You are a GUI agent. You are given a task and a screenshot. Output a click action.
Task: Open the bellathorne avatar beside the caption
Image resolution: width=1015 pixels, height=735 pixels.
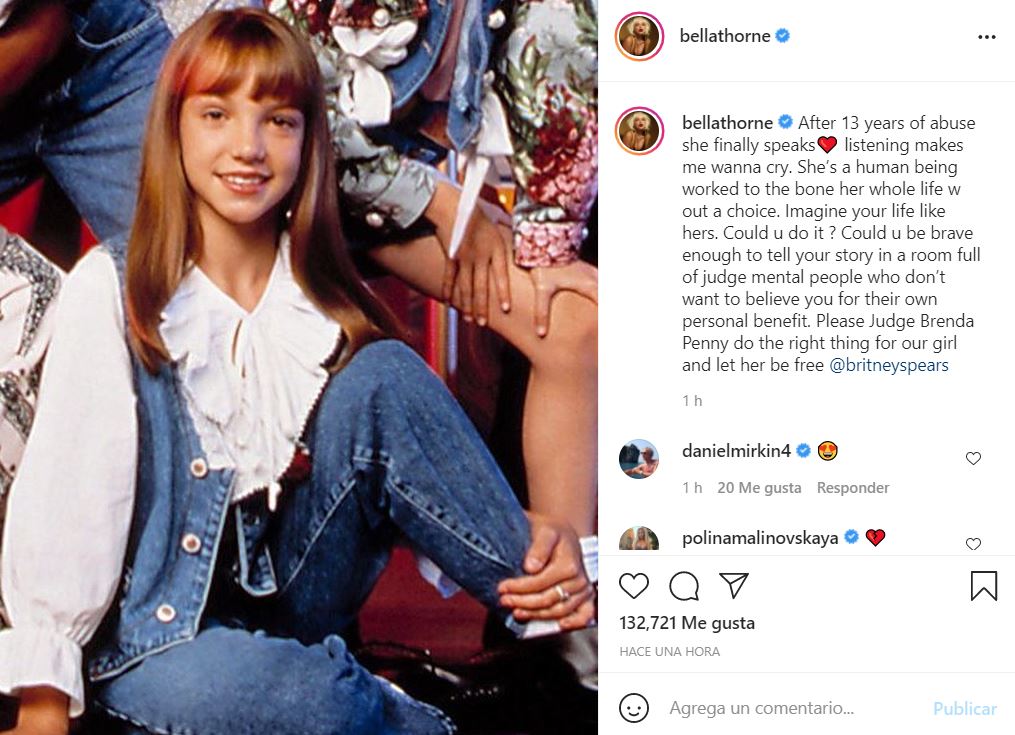639,131
